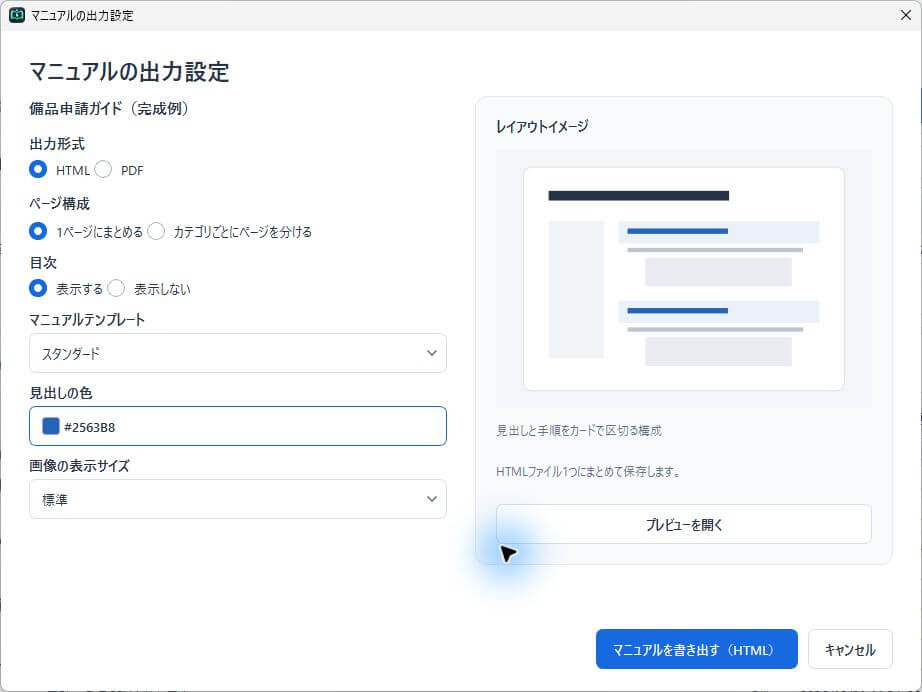This screenshot has width=922, height=692.
Task: Click the chevron of the 標準 combo box
Action: (432, 499)
